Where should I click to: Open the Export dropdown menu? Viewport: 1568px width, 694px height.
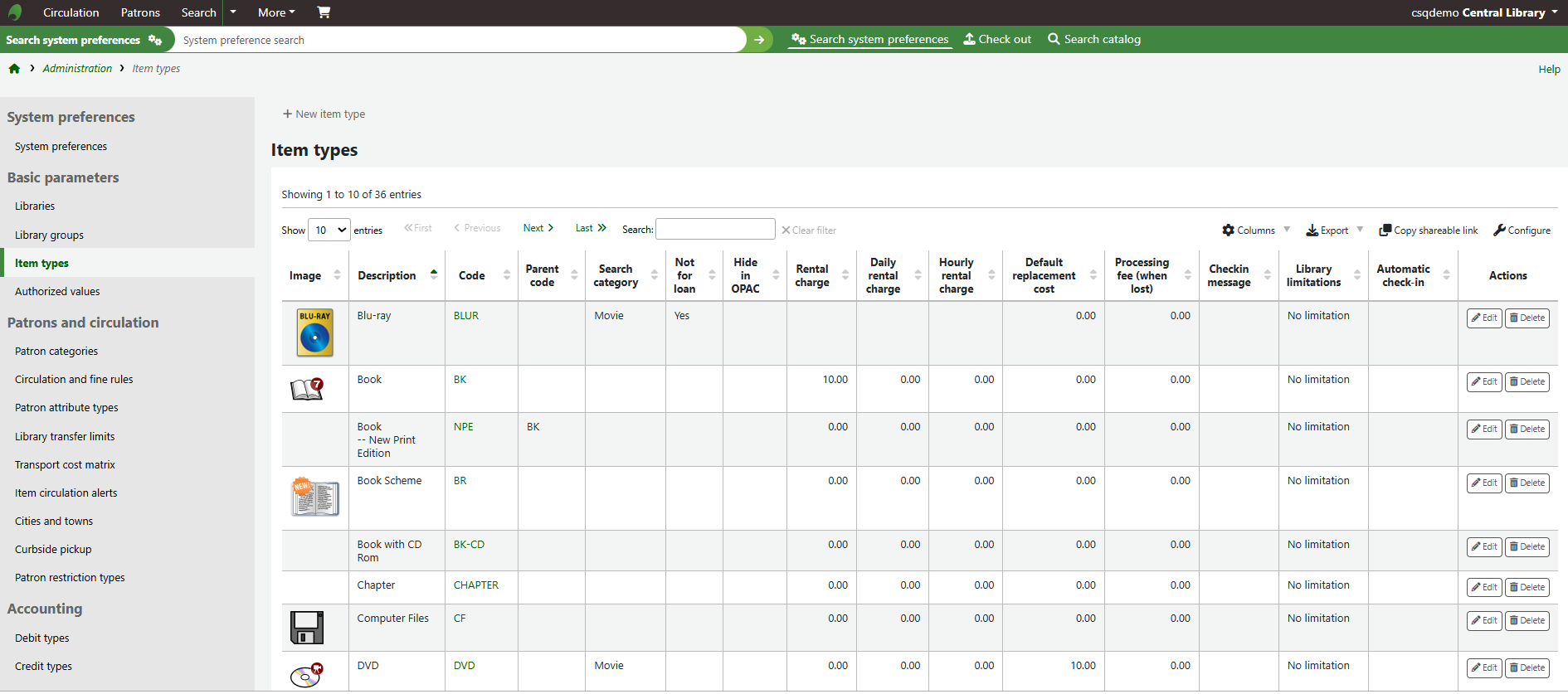pyautogui.click(x=1334, y=231)
